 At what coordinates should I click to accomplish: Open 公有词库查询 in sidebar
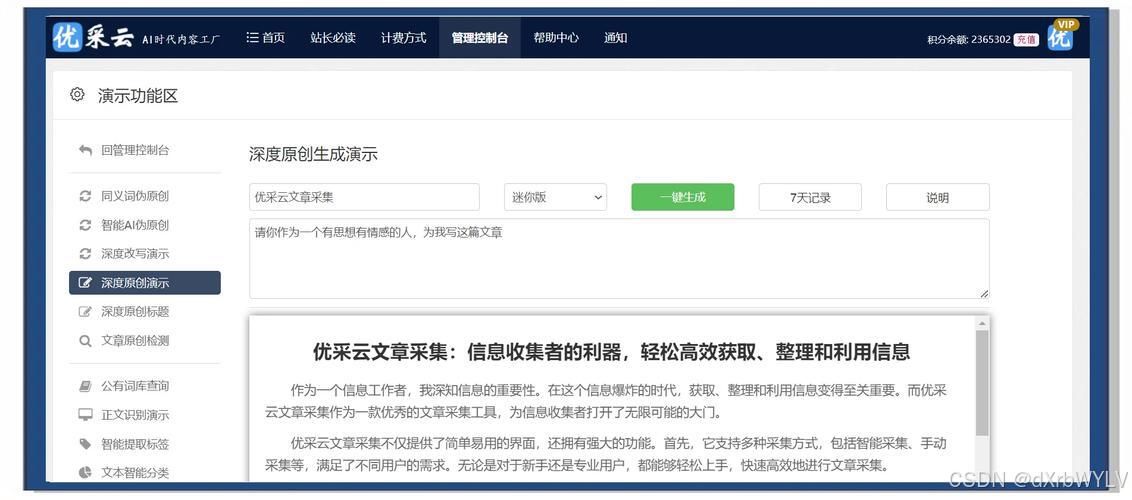point(135,386)
